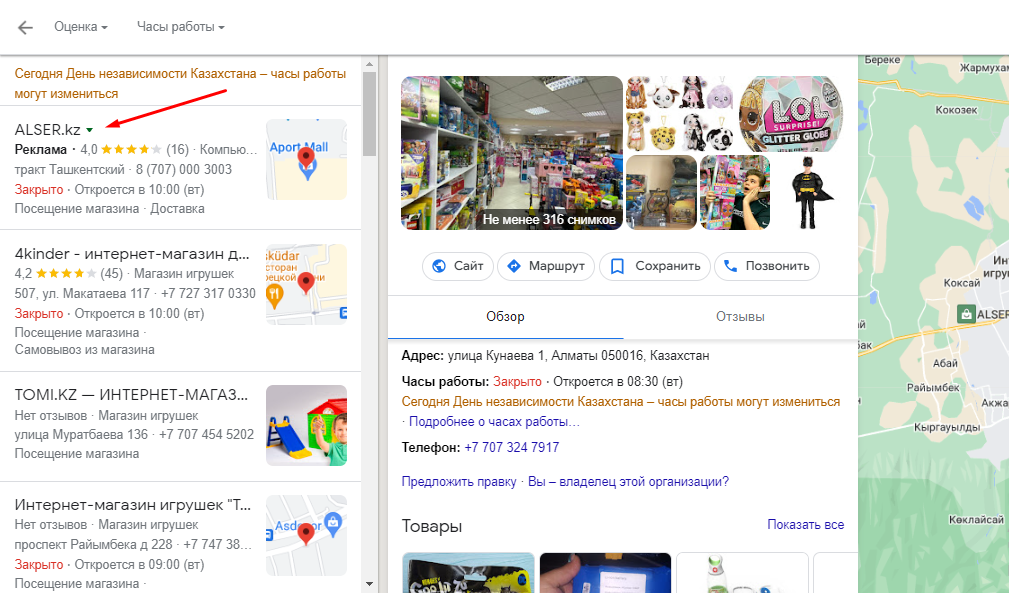This screenshot has width=1009, height=593.
Task: Click the Райымбек label on the map
Action: pos(933,388)
